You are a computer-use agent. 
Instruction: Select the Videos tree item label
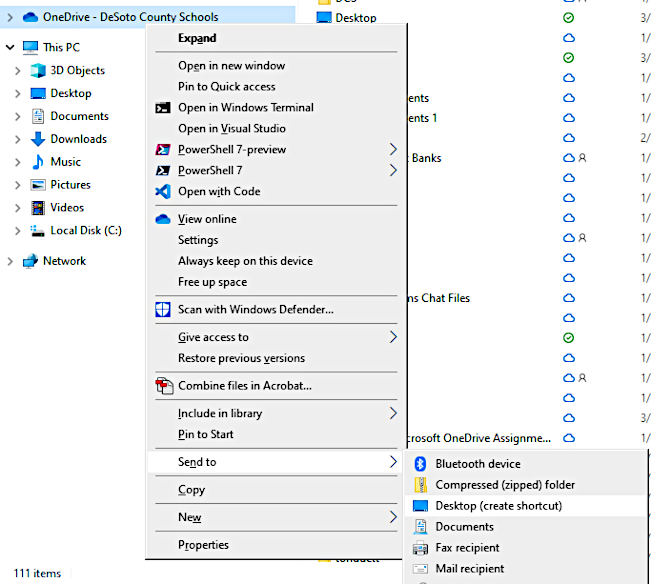(67, 208)
